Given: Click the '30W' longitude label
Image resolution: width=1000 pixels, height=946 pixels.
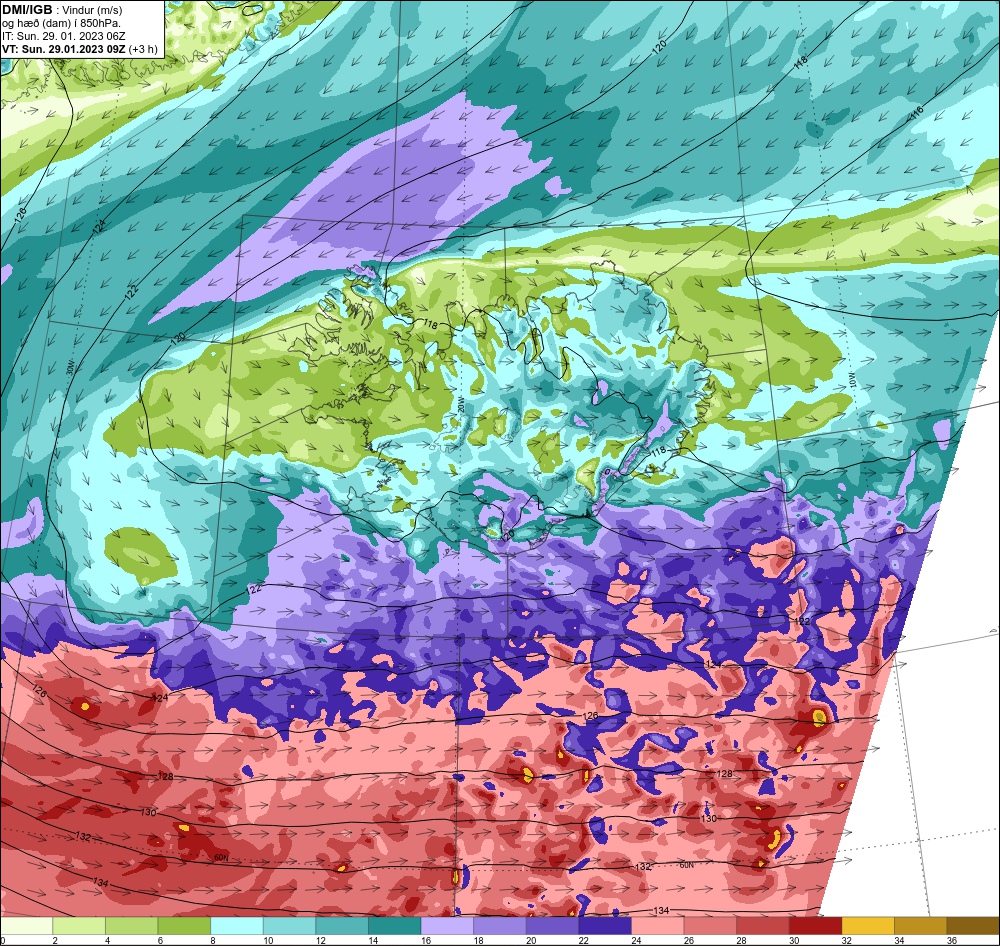Looking at the screenshot, I should coord(70,367).
